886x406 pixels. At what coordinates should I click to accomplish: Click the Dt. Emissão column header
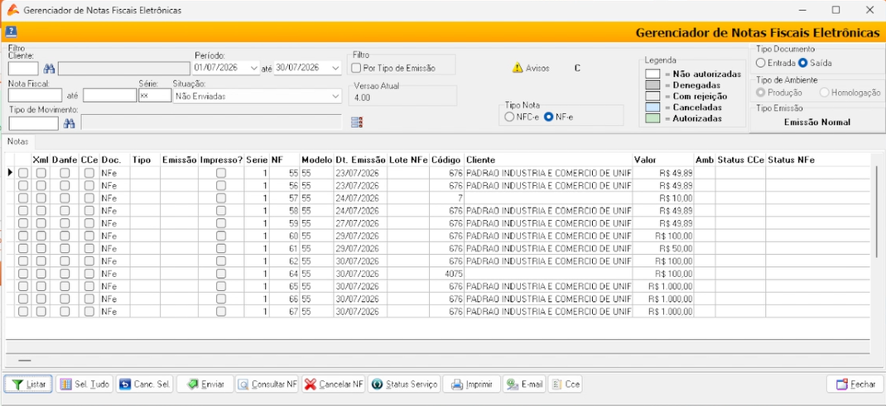click(x=361, y=160)
